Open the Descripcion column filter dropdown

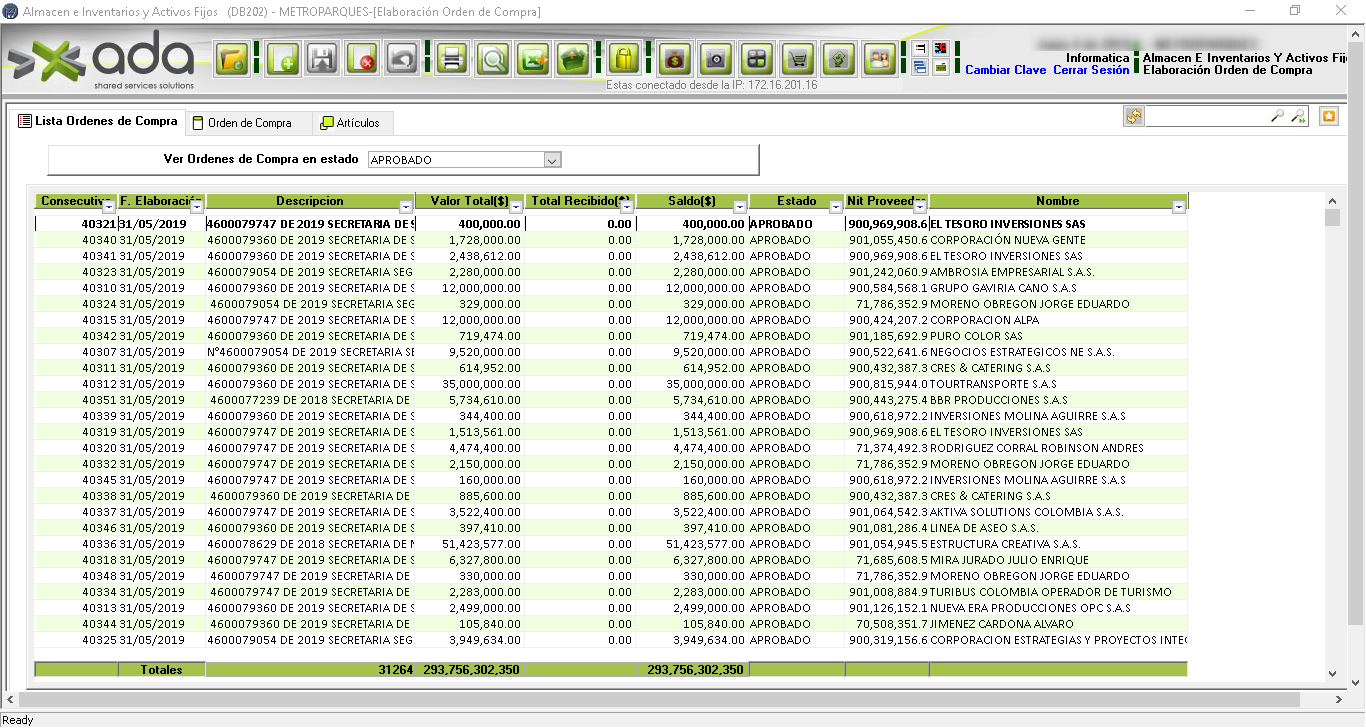406,207
